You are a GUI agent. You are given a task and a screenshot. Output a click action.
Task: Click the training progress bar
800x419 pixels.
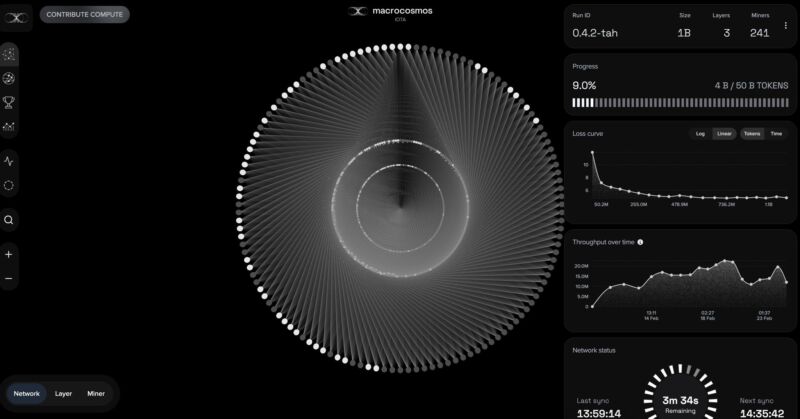click(678, 102)
